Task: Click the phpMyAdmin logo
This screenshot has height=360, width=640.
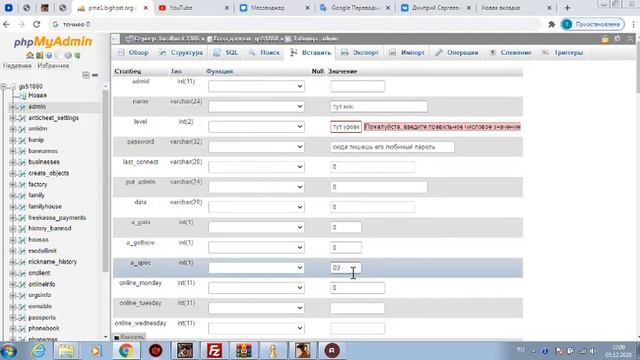Action: click(53, 42)
